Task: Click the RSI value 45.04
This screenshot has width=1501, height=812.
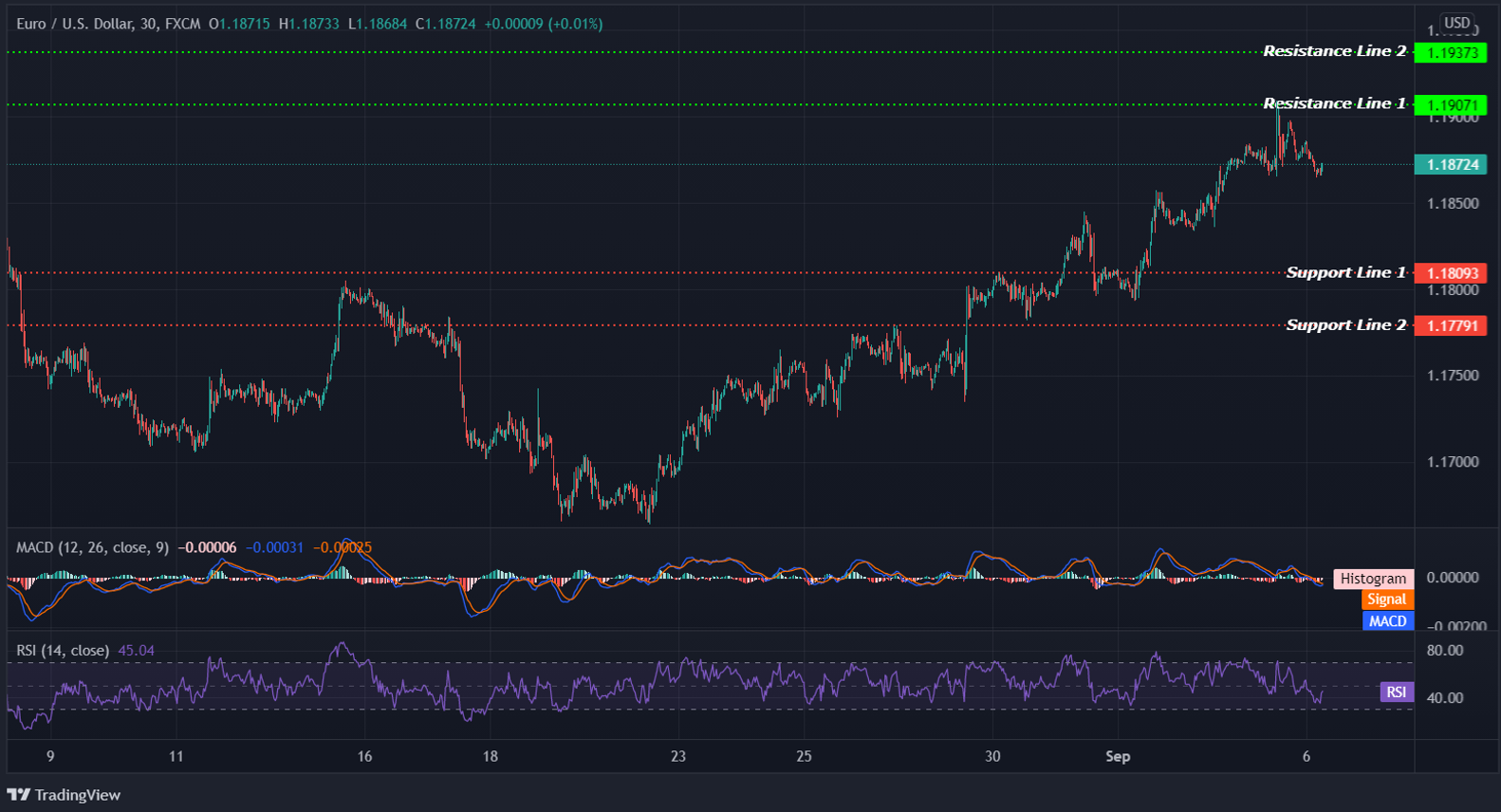Action: [x=136, y=650]
